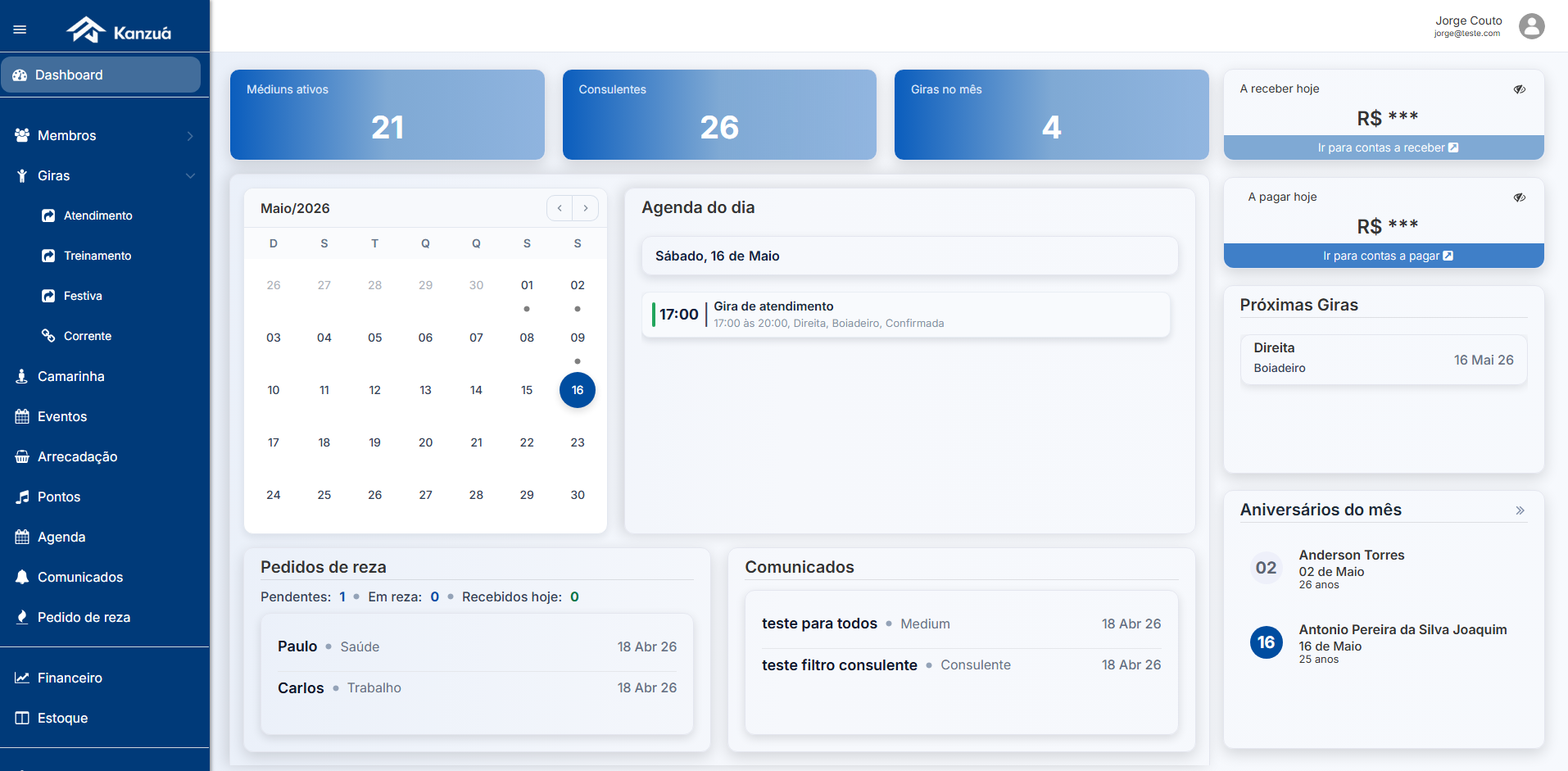Open the 17:00 Gira de atendimento entry

906,315
